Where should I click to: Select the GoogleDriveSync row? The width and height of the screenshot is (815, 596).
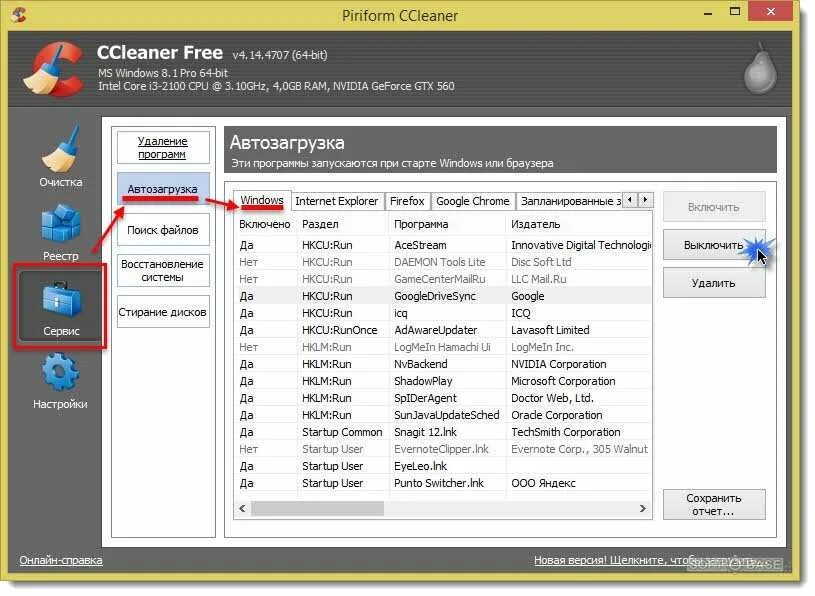point(443,296)
